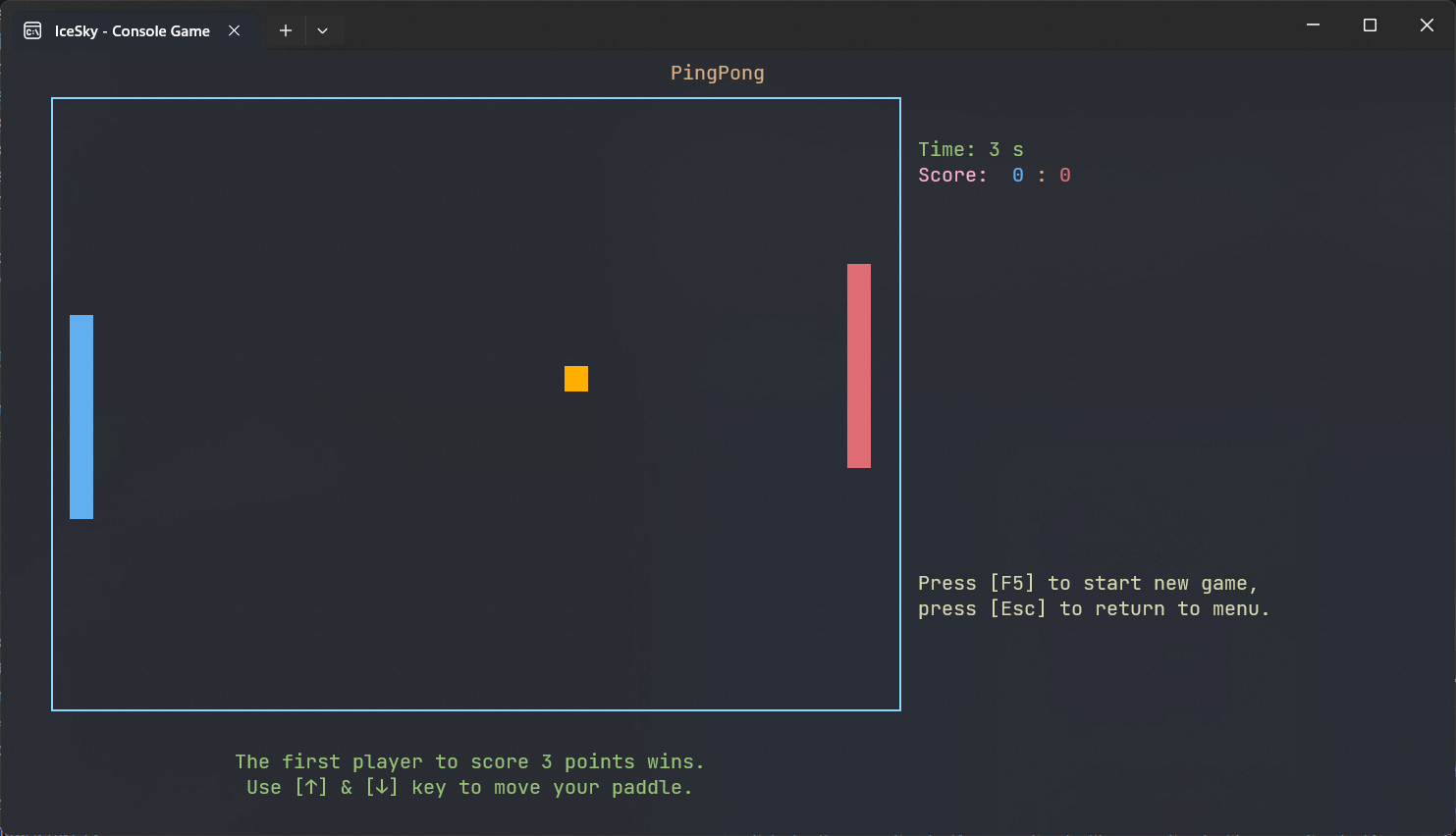Open a new terminal tab
The width and height of the screenshot is (1456, 836).
click(286, 30)
